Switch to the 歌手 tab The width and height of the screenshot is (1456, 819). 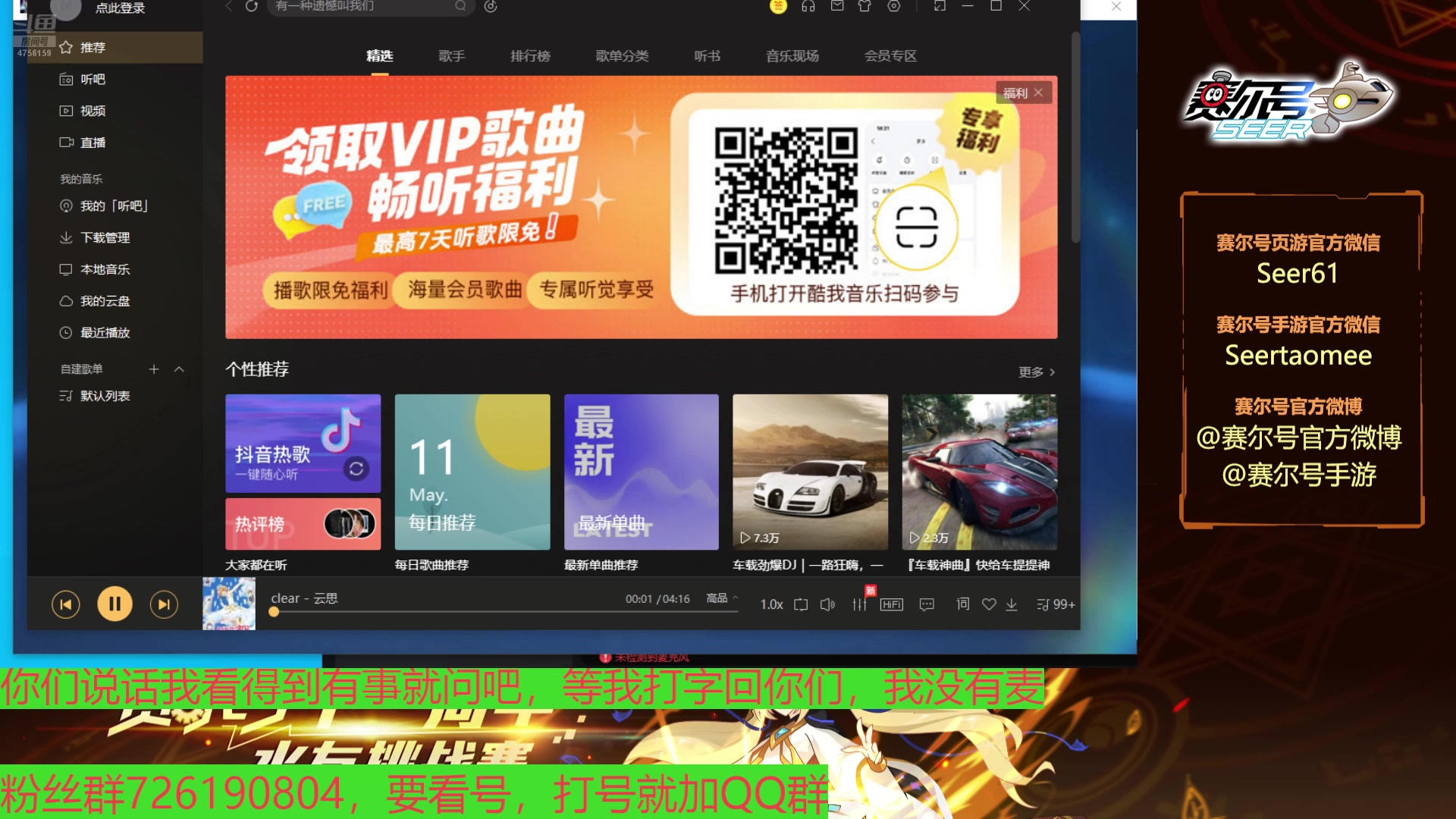click(x=452, y=56)
